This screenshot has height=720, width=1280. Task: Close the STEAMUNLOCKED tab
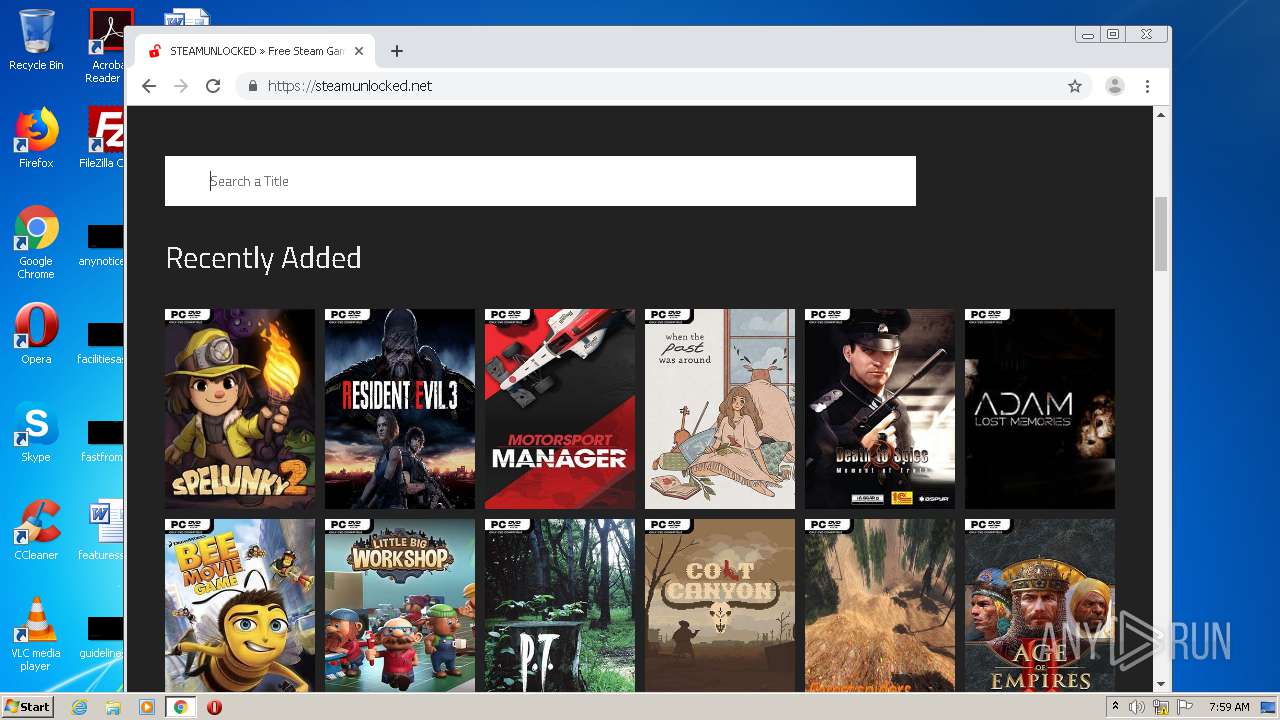pyautogui.click(x=360, y=51)
